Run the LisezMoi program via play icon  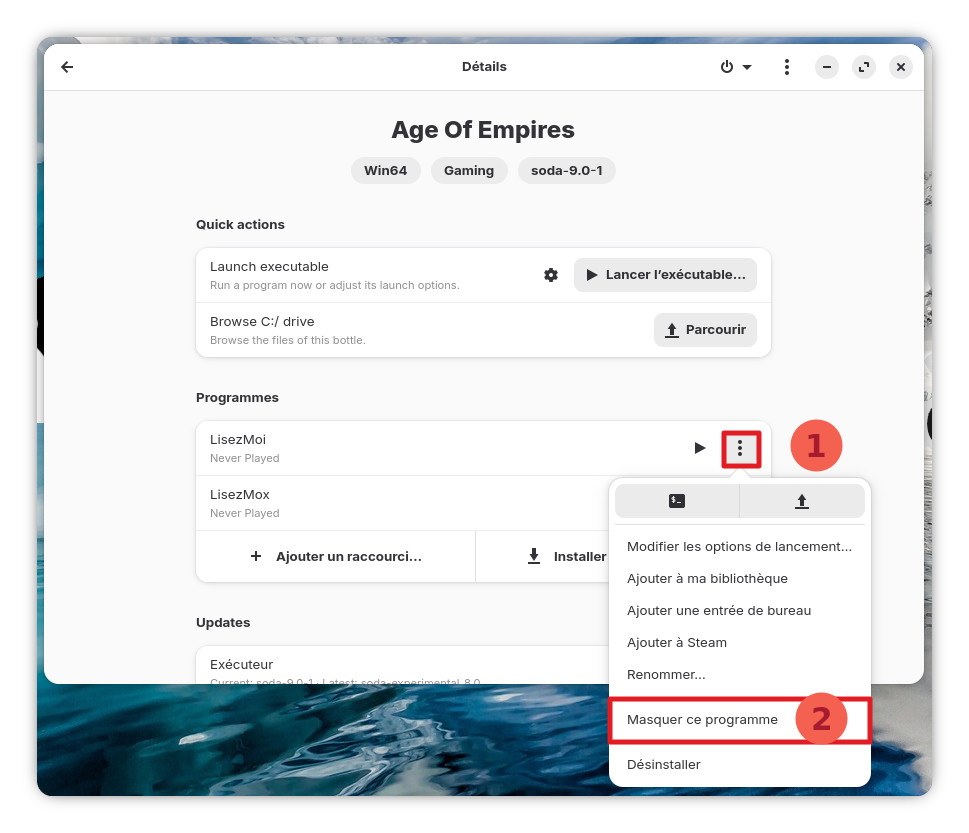pos(700,448)
